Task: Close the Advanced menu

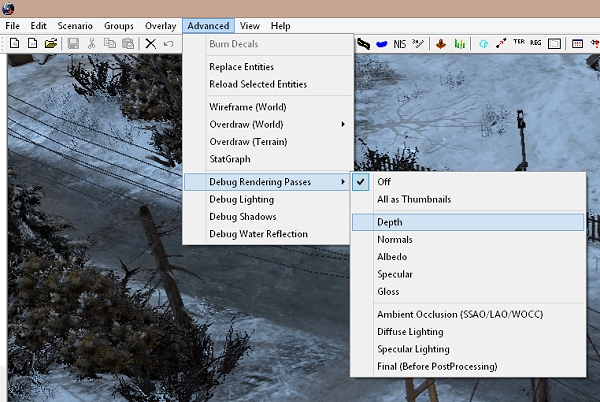Action: [x=209, y=26]
